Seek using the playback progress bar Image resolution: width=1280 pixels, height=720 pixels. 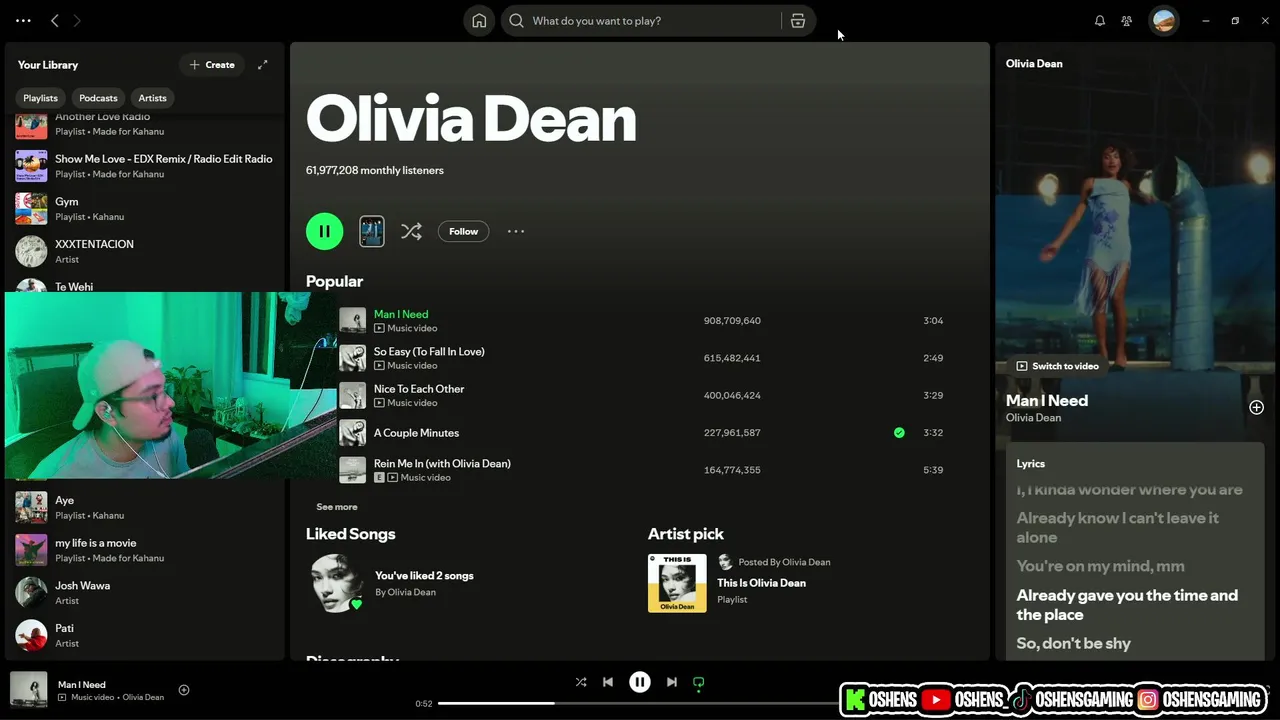tap(638, 703)
